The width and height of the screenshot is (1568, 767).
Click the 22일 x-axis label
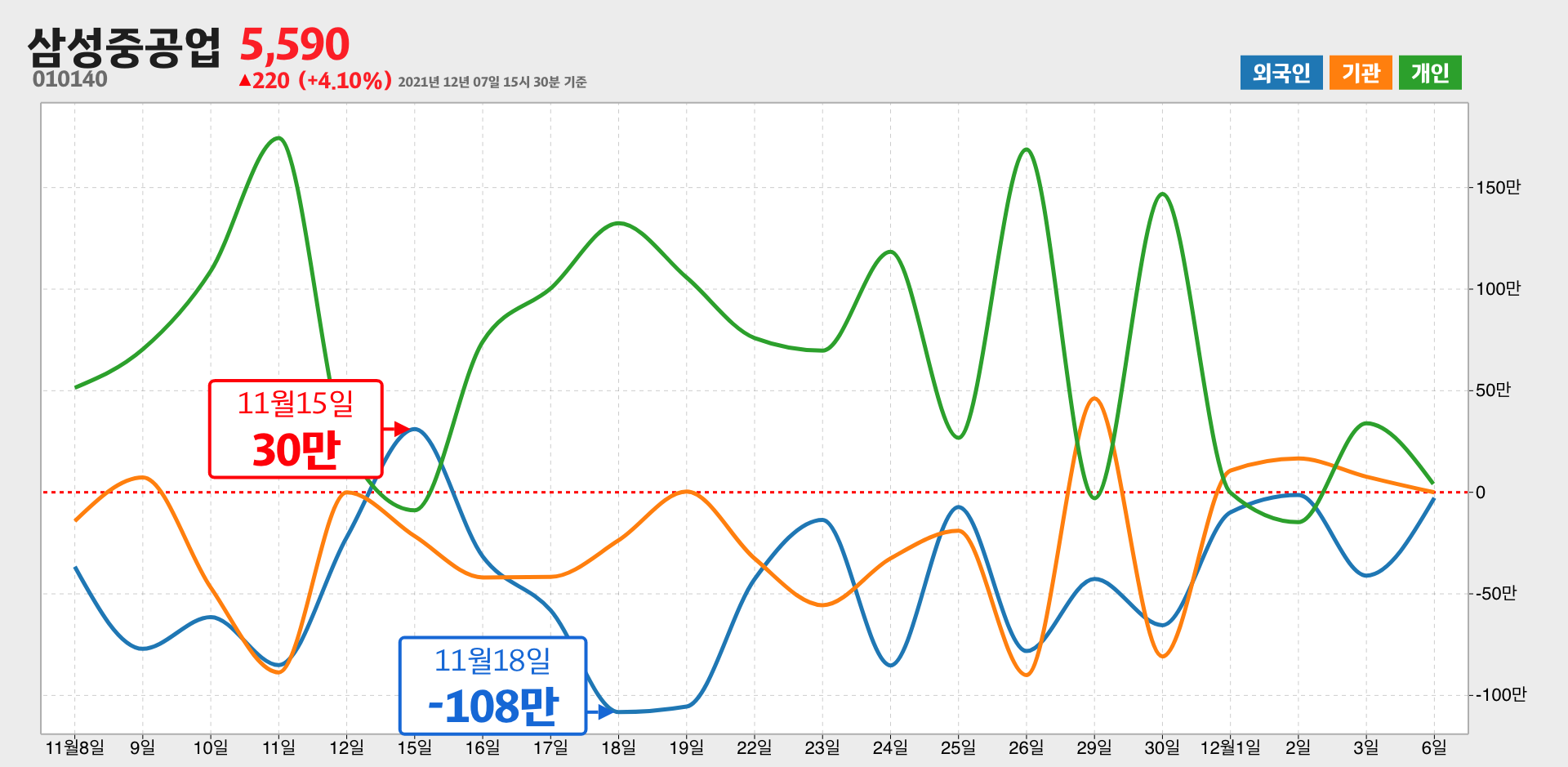click(x=755, y=747)
